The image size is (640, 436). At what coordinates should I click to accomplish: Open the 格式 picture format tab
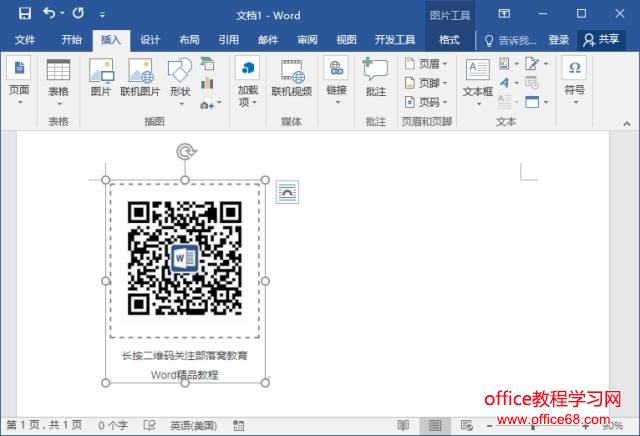(449, 40)
